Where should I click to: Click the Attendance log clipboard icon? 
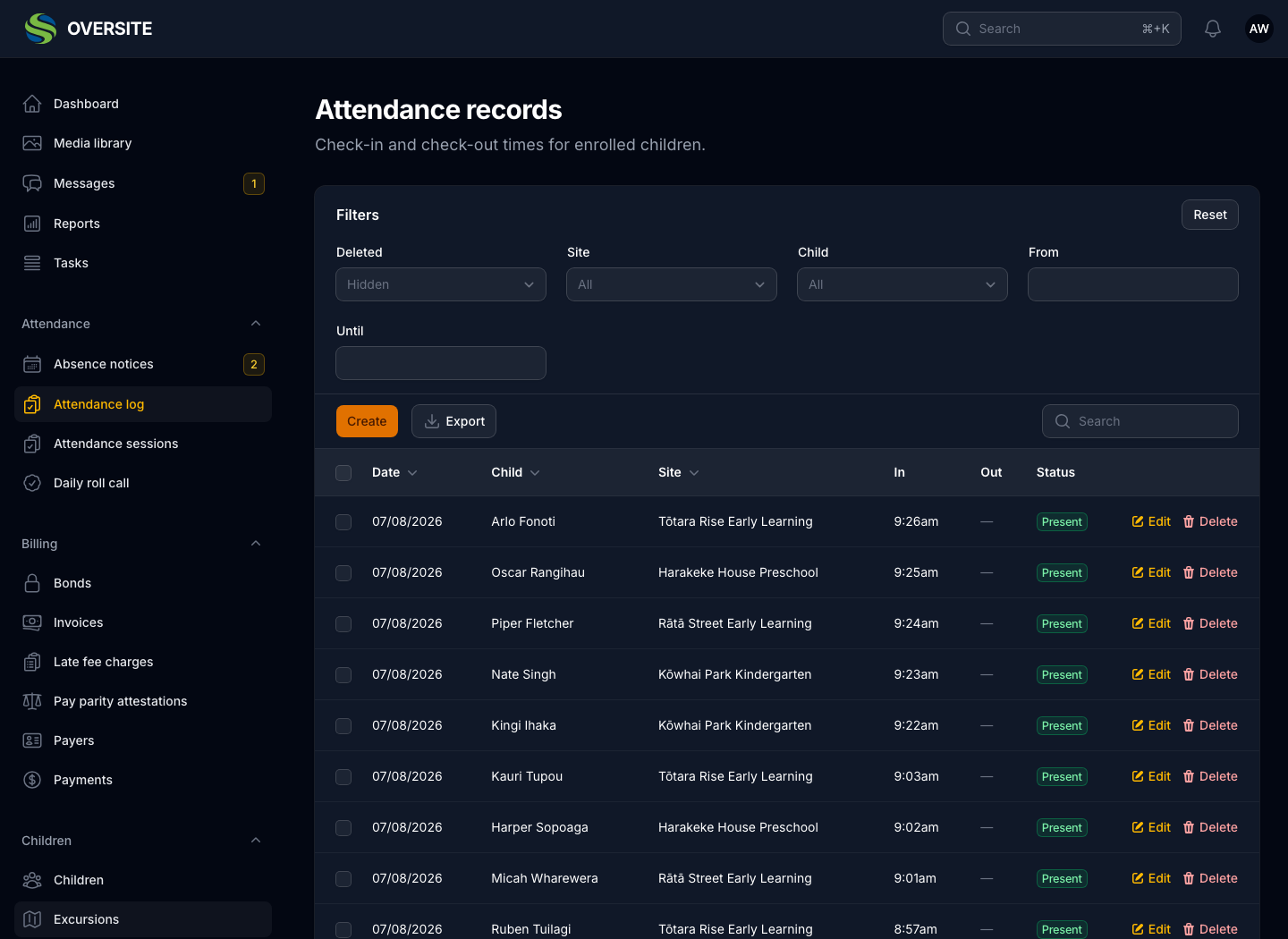pos(32,404)
